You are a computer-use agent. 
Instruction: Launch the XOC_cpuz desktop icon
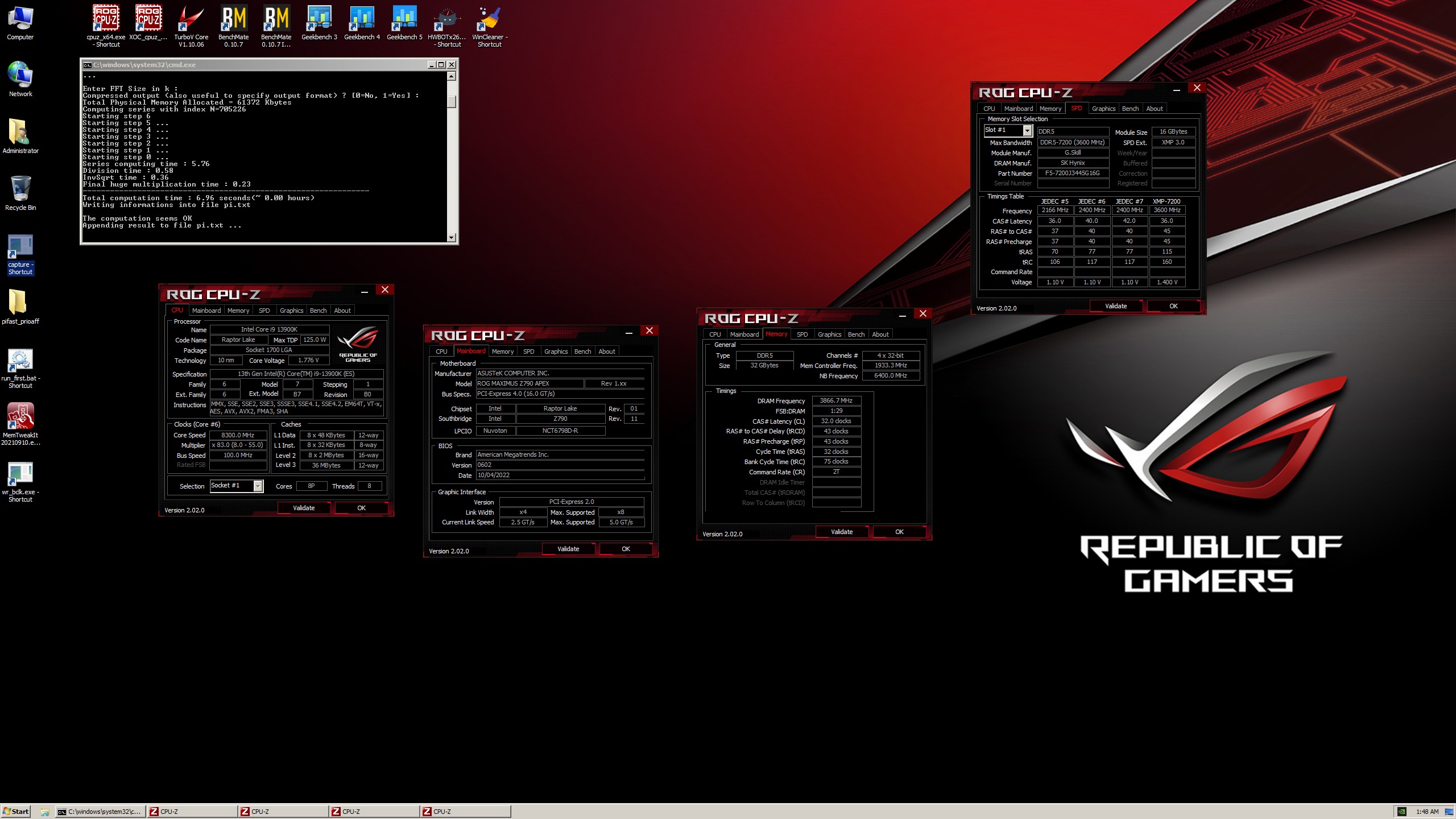click(x=148, y=23)
